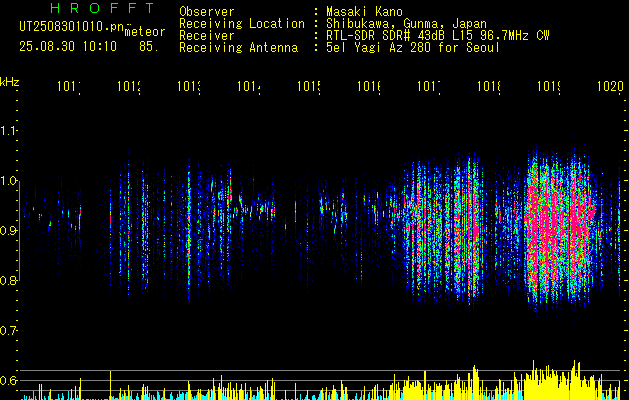Click the Receiver label
Image resolution: width=629 pixels, height=400 pixels.
[x=207, y=36]
